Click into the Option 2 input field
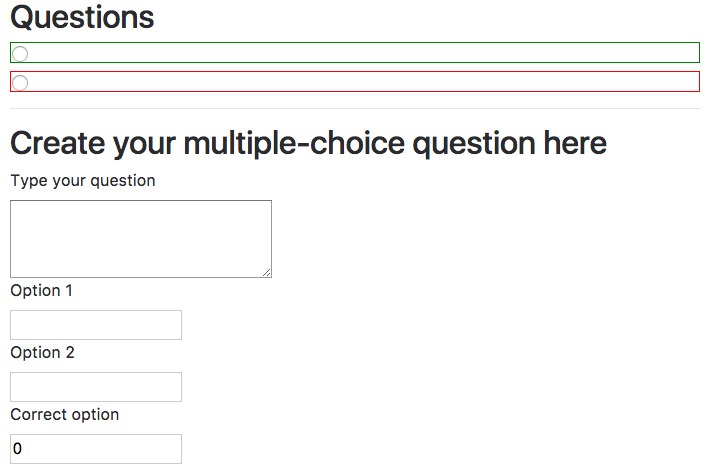 click(96, 387)
